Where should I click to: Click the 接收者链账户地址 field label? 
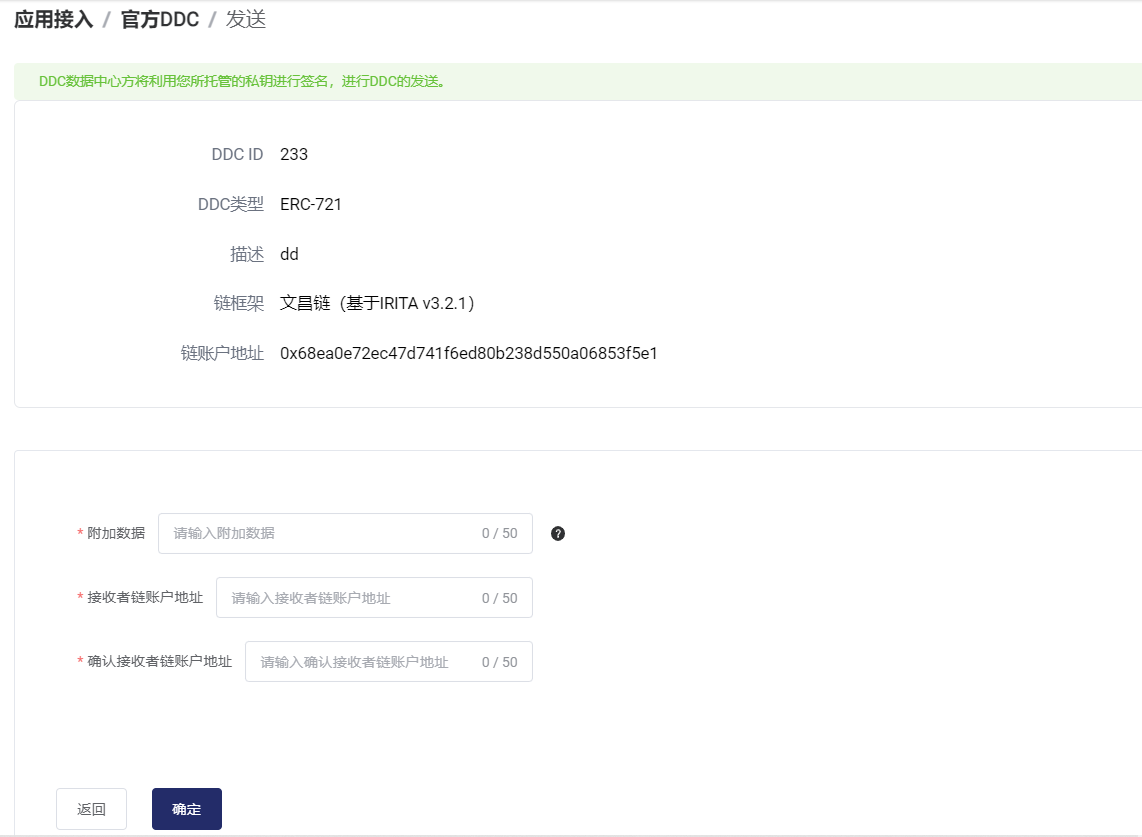click(145, 597)
